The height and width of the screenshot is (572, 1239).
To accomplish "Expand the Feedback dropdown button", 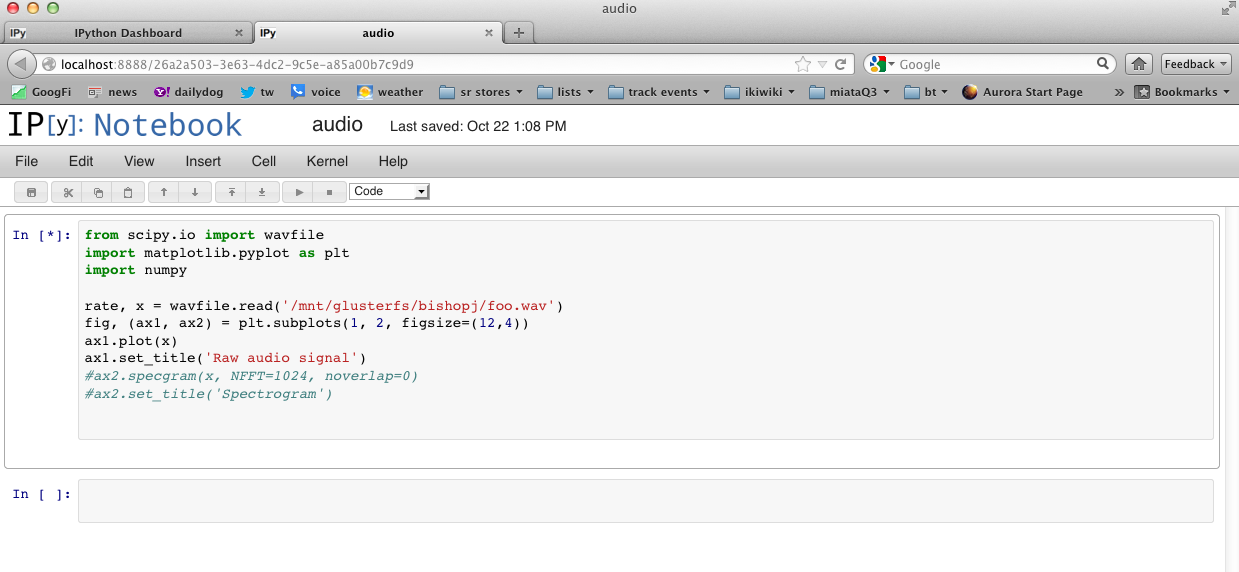I will (x=1196, y=64).
